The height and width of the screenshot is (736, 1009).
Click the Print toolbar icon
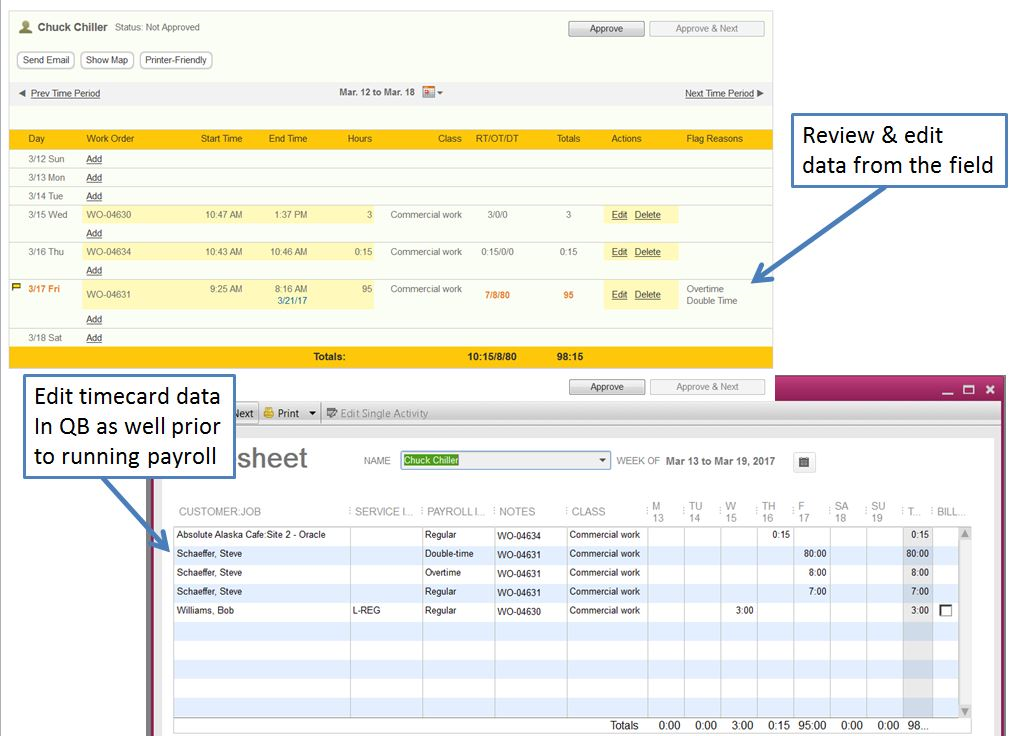point(269,413)
